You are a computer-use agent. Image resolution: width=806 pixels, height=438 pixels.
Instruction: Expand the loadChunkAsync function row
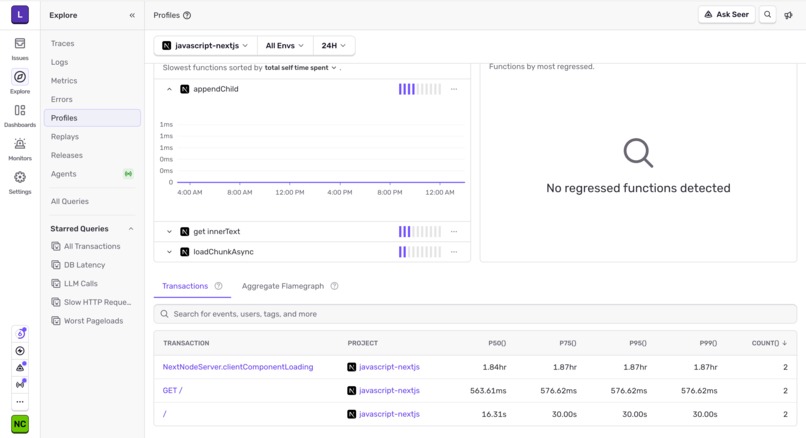pyautogui.click(x=169, y=252)
